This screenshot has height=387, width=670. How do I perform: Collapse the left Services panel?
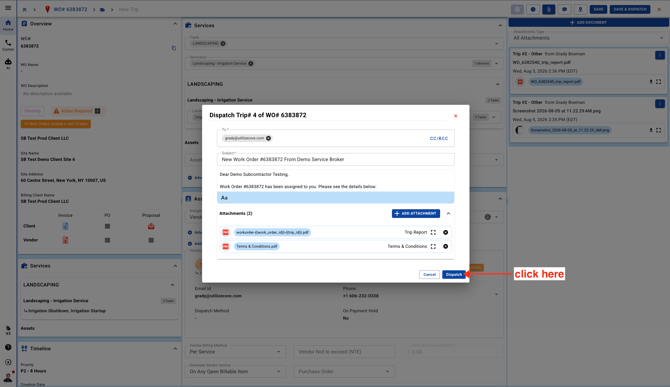point(175,266)
